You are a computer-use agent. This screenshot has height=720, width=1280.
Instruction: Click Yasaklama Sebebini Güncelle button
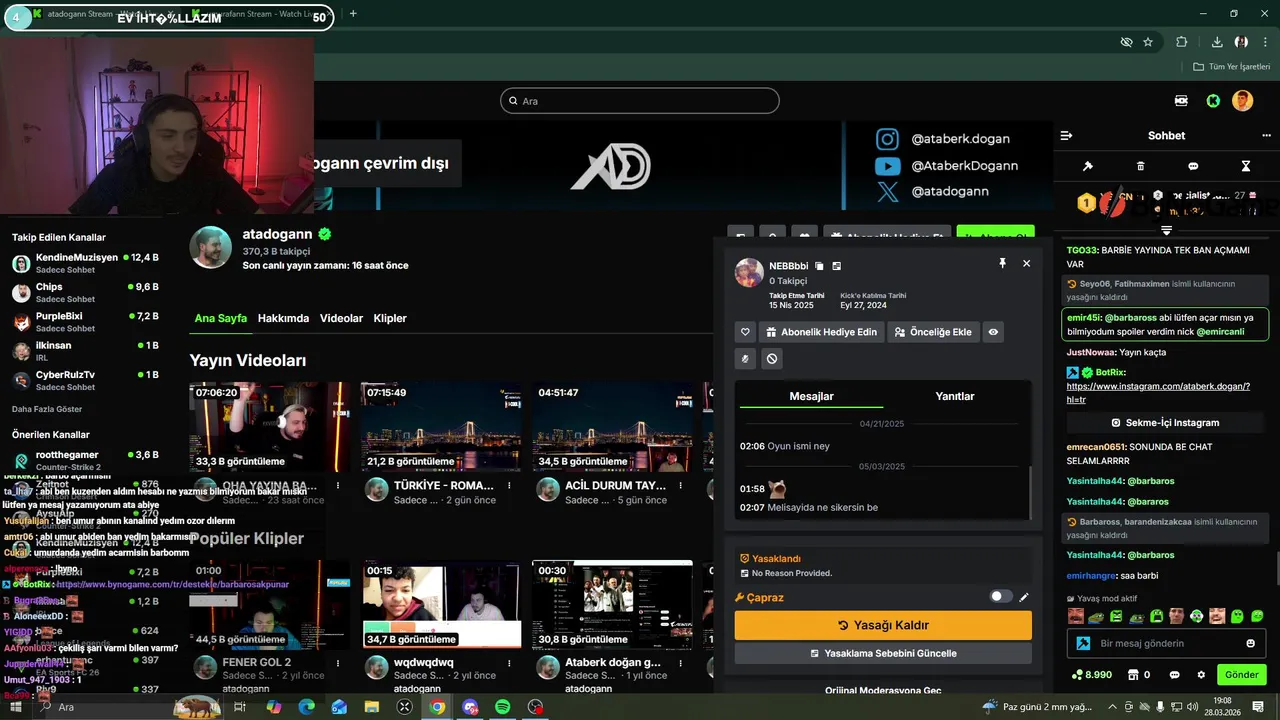pyautogui.click(x=883, y=653)
